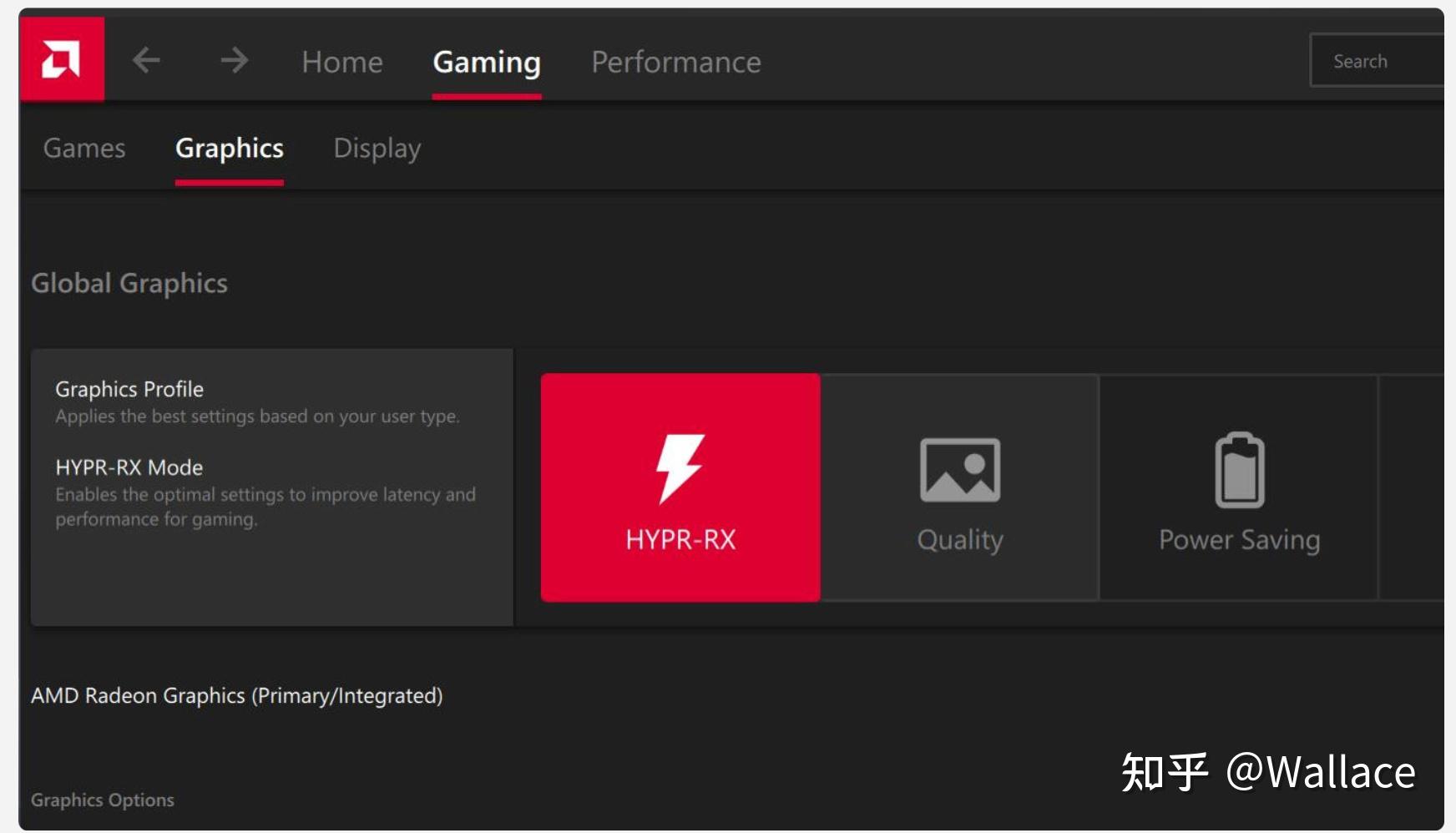The width and height of the screenshot is (1456, 833).
Task: Click 'Applies the best settings' description
Action: coord(258,416)
